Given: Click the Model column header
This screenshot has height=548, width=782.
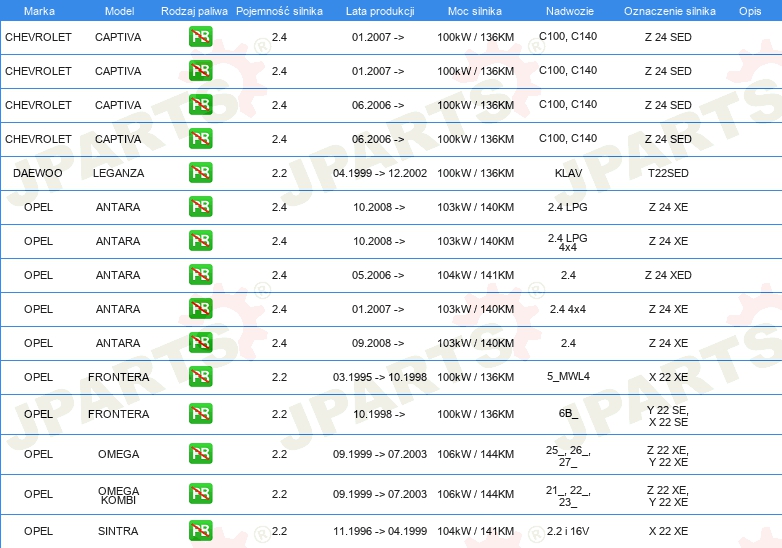Looking at the screenshot, I should coord(119,11).
